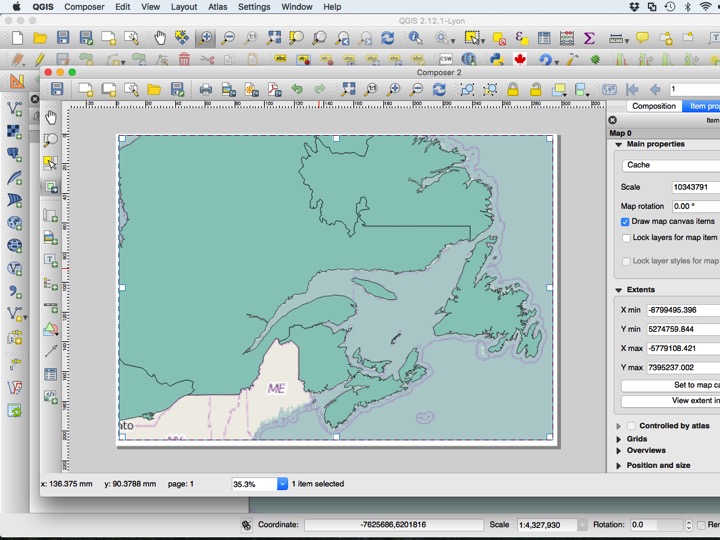Uncheck Draw map canvas items checkbox

click(625, 222)
